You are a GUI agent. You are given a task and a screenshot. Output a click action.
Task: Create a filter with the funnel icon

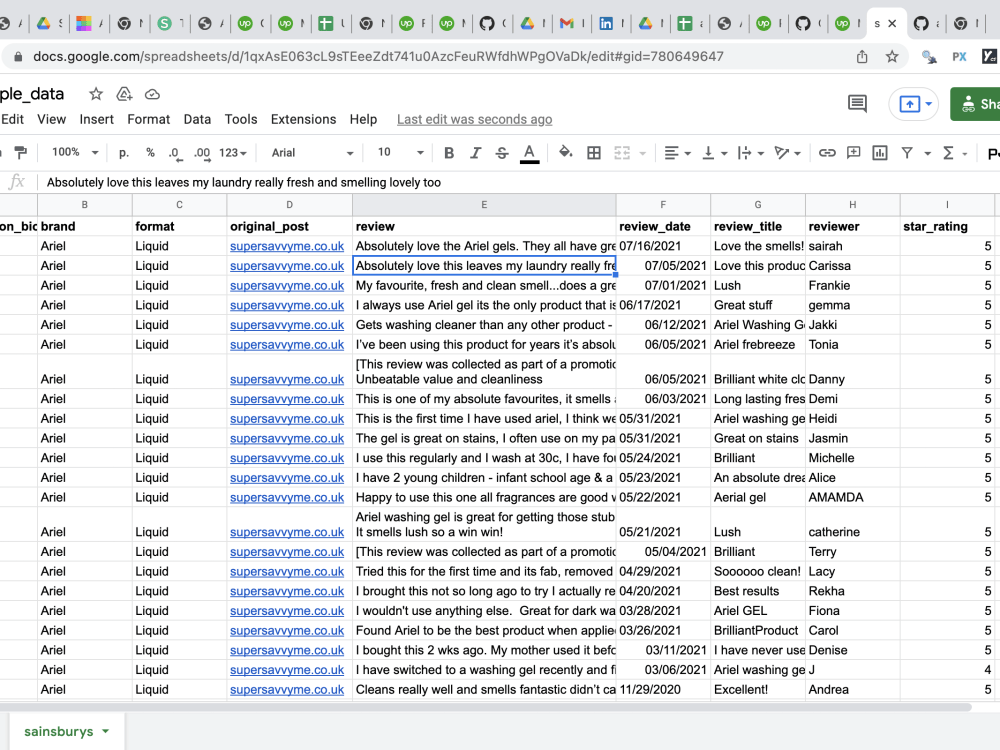(907, 153)
